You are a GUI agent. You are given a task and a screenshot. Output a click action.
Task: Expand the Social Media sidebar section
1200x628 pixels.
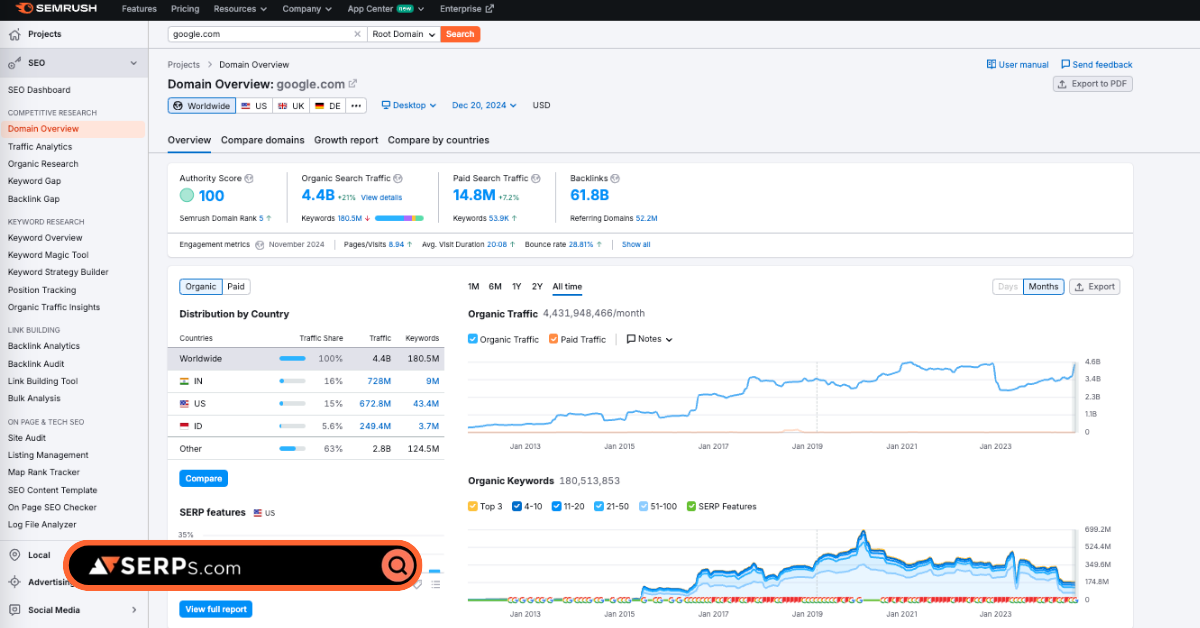point(134,610)
